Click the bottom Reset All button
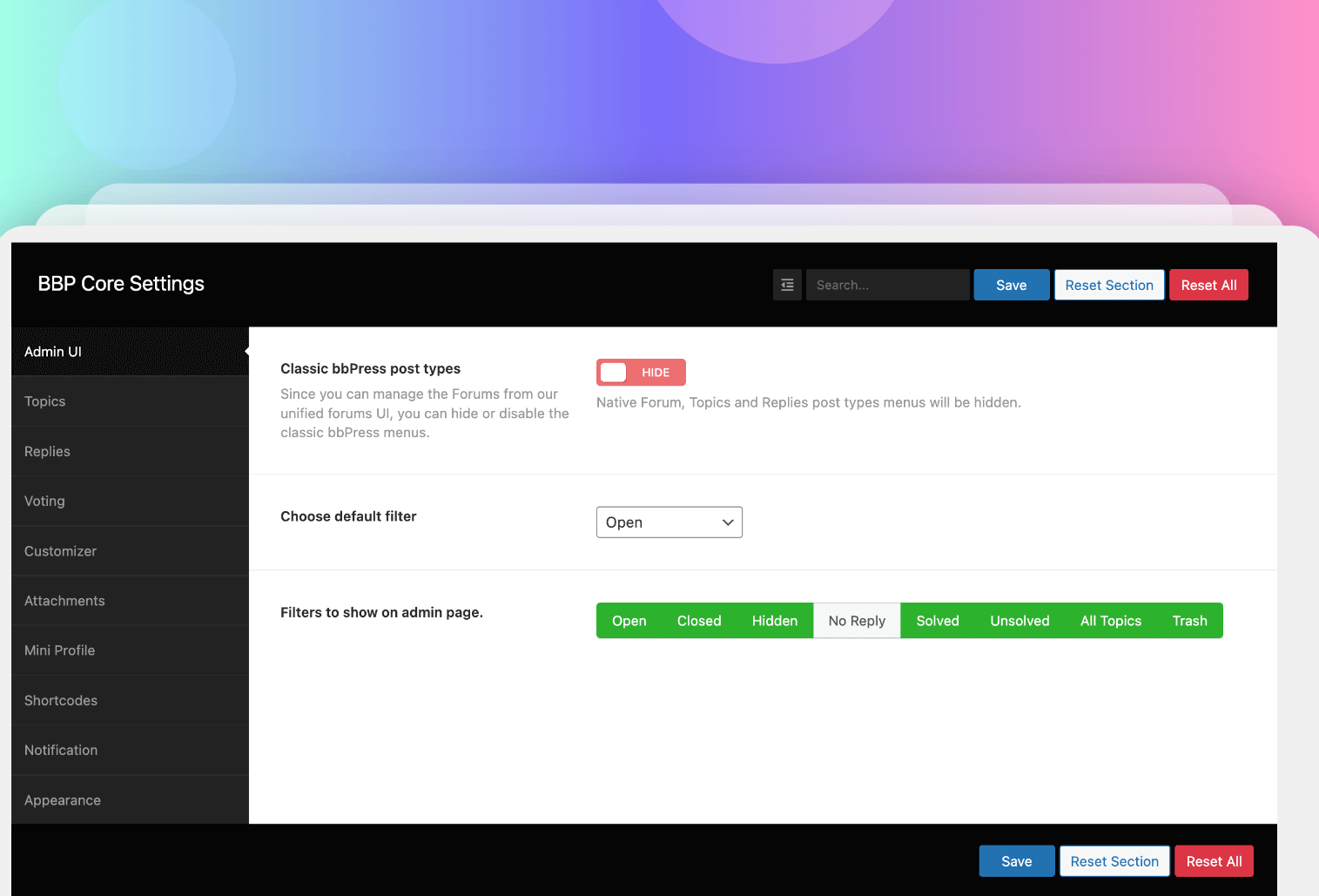The height and width of the screenshot is (896, 1319). [x=1214, y=861]
